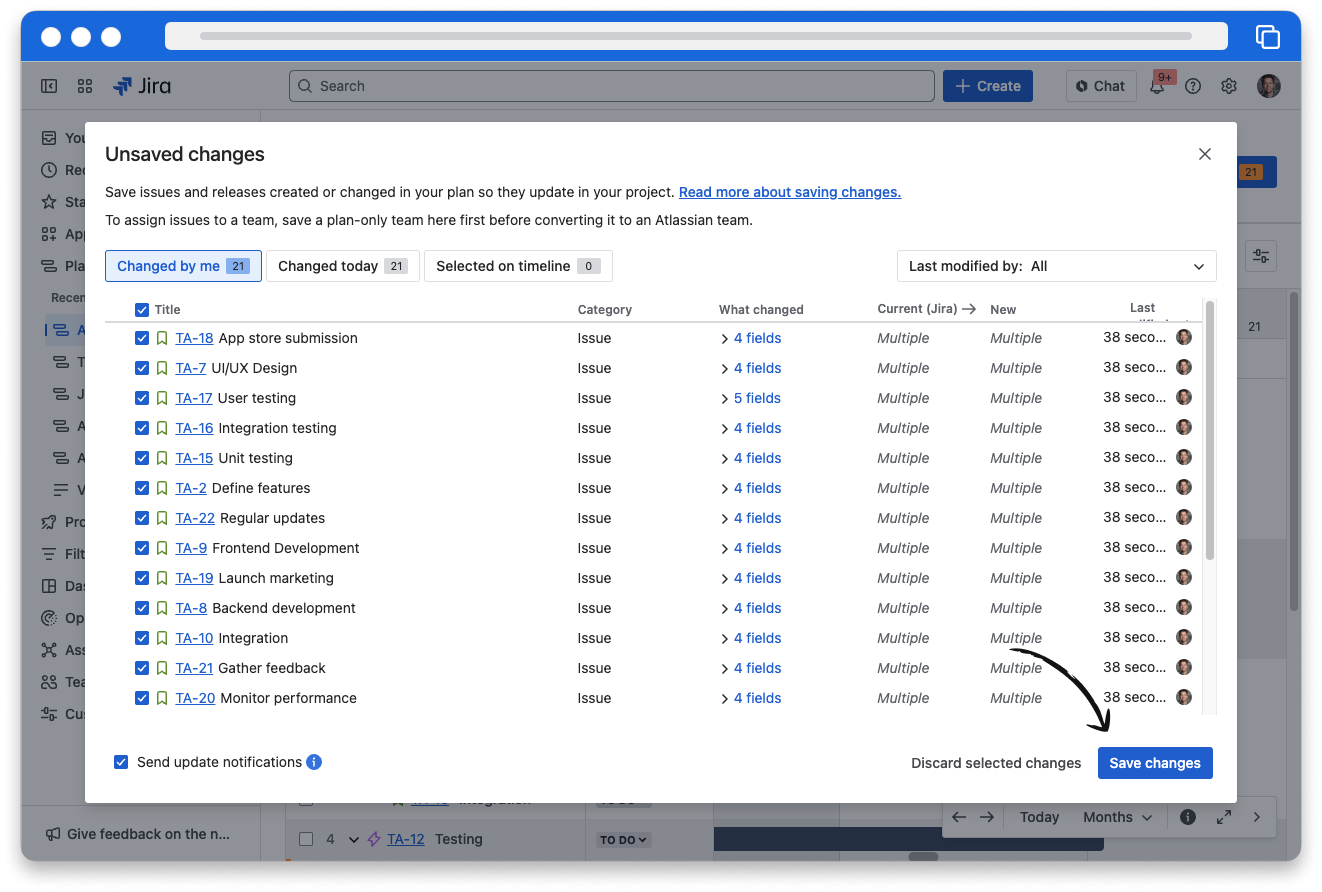Click the Teams sidebar icon
The width and height of the screenshot is (1322, 892).
tap(48, 682)
